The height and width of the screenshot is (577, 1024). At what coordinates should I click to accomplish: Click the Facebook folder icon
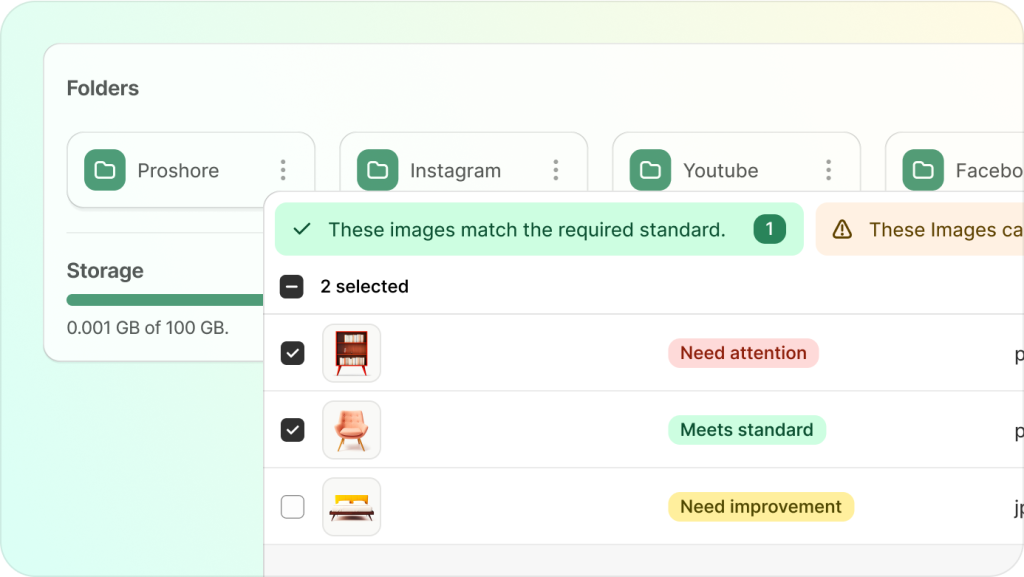click(923, 170)
